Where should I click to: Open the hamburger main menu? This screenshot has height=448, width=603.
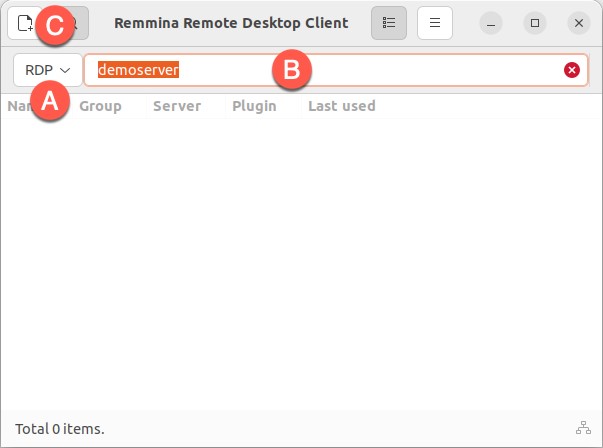(x=435, y=23)
